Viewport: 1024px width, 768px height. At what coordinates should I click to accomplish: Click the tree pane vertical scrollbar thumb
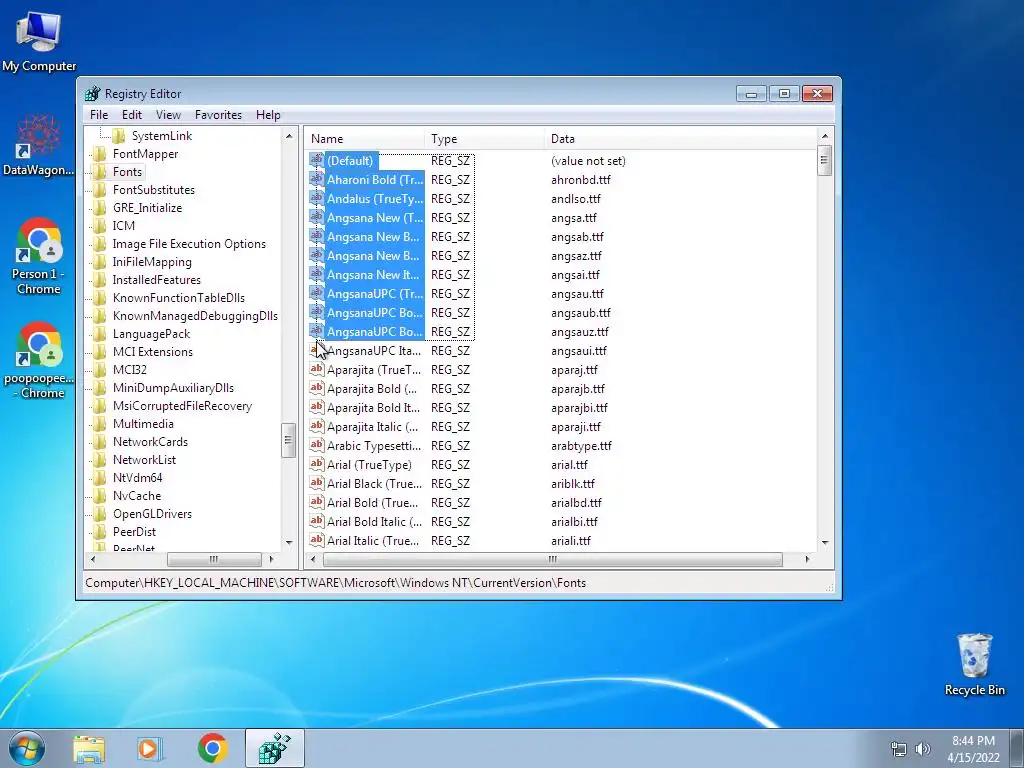288,441
